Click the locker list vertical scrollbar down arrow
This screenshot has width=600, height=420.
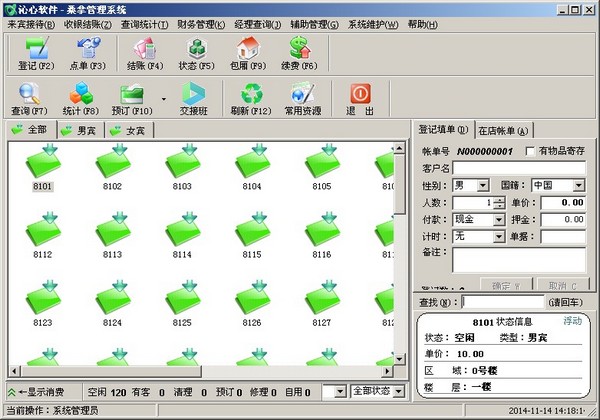(399, 359)
